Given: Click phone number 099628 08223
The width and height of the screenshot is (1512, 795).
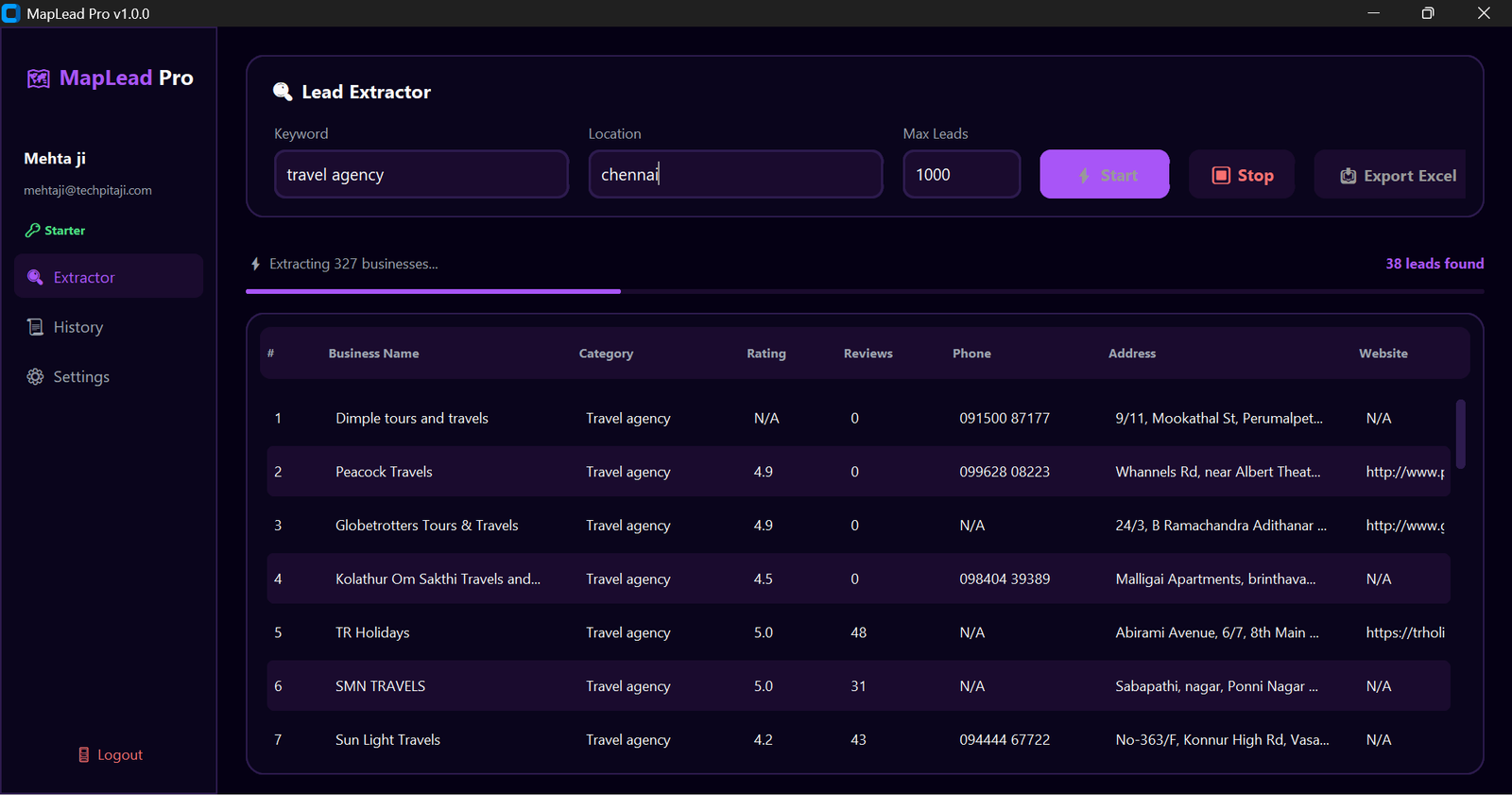Looking at the screenshot, I should tap(1005, 472).
